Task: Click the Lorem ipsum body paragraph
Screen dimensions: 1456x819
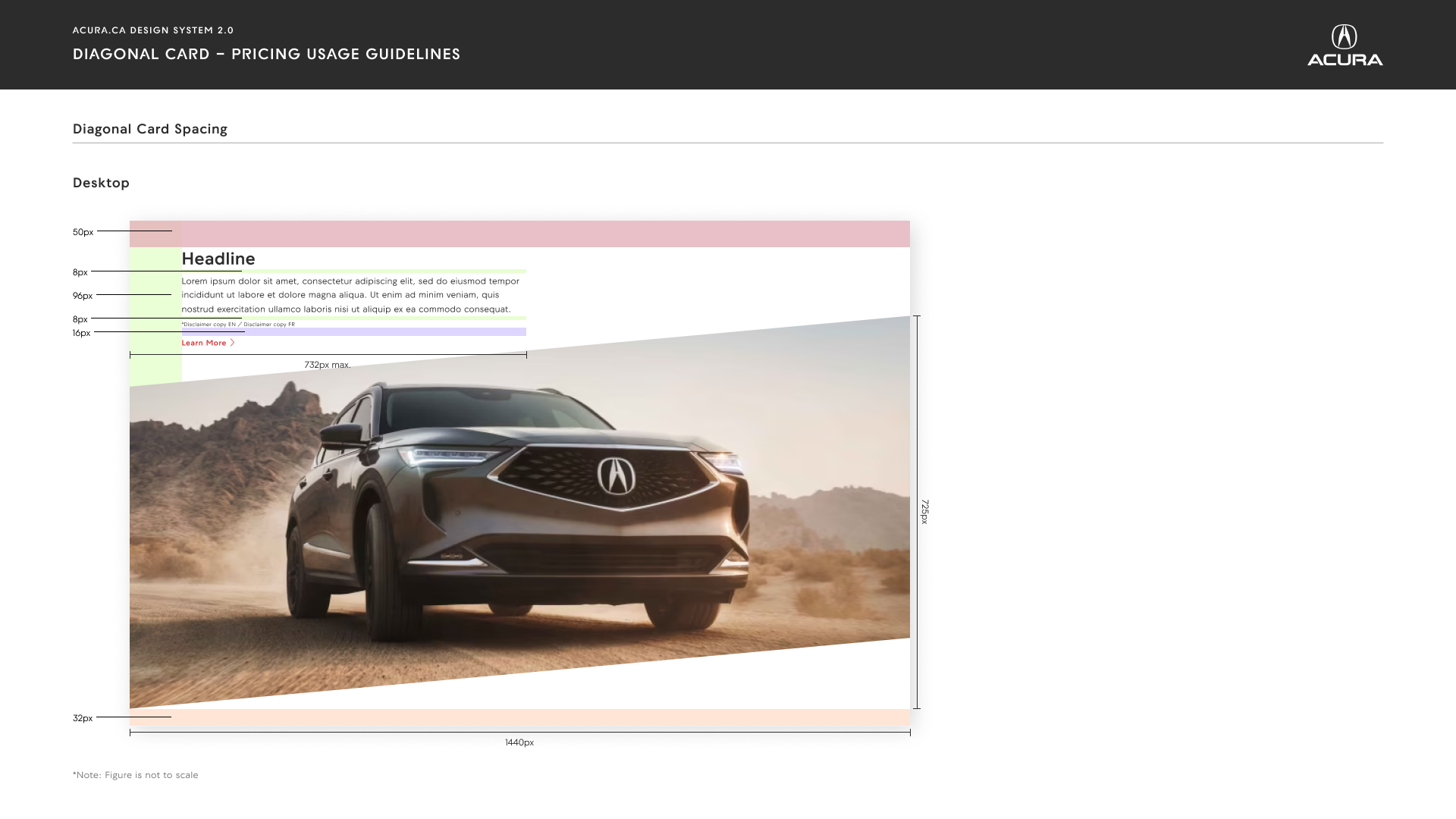Action: tap(350, 295)
